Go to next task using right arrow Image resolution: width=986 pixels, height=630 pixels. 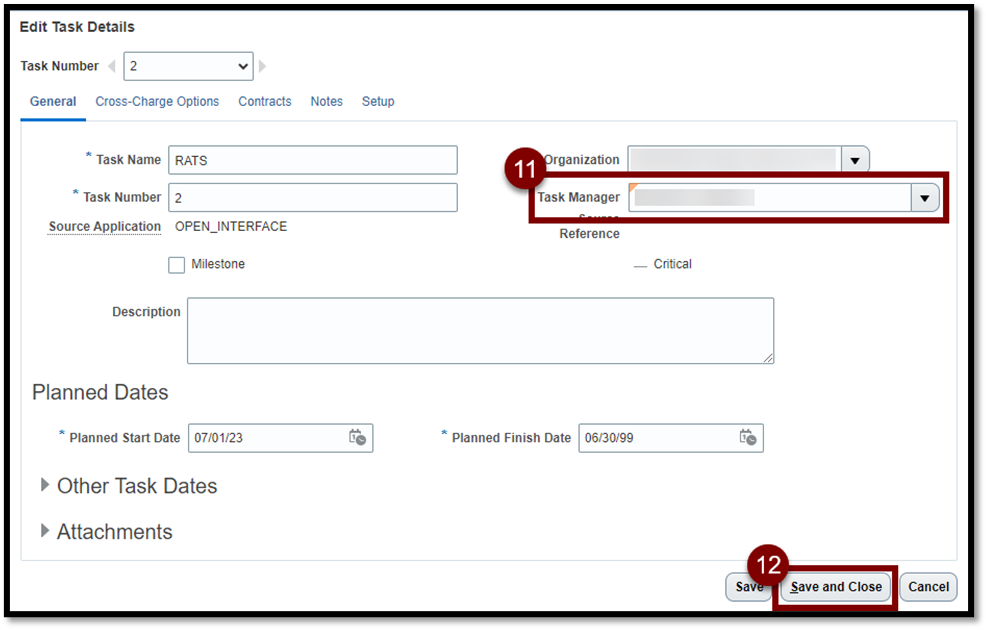263,67
